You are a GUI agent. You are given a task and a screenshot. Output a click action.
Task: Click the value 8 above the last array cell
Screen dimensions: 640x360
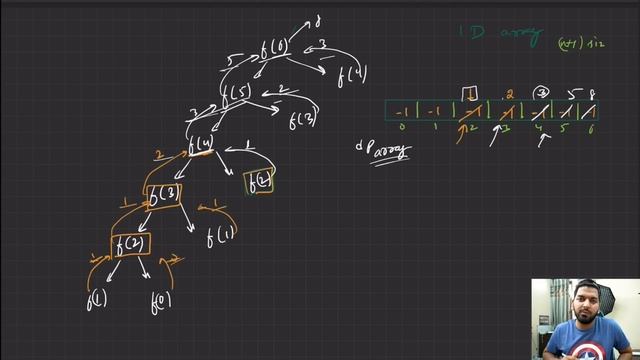(x=592, y=94)
